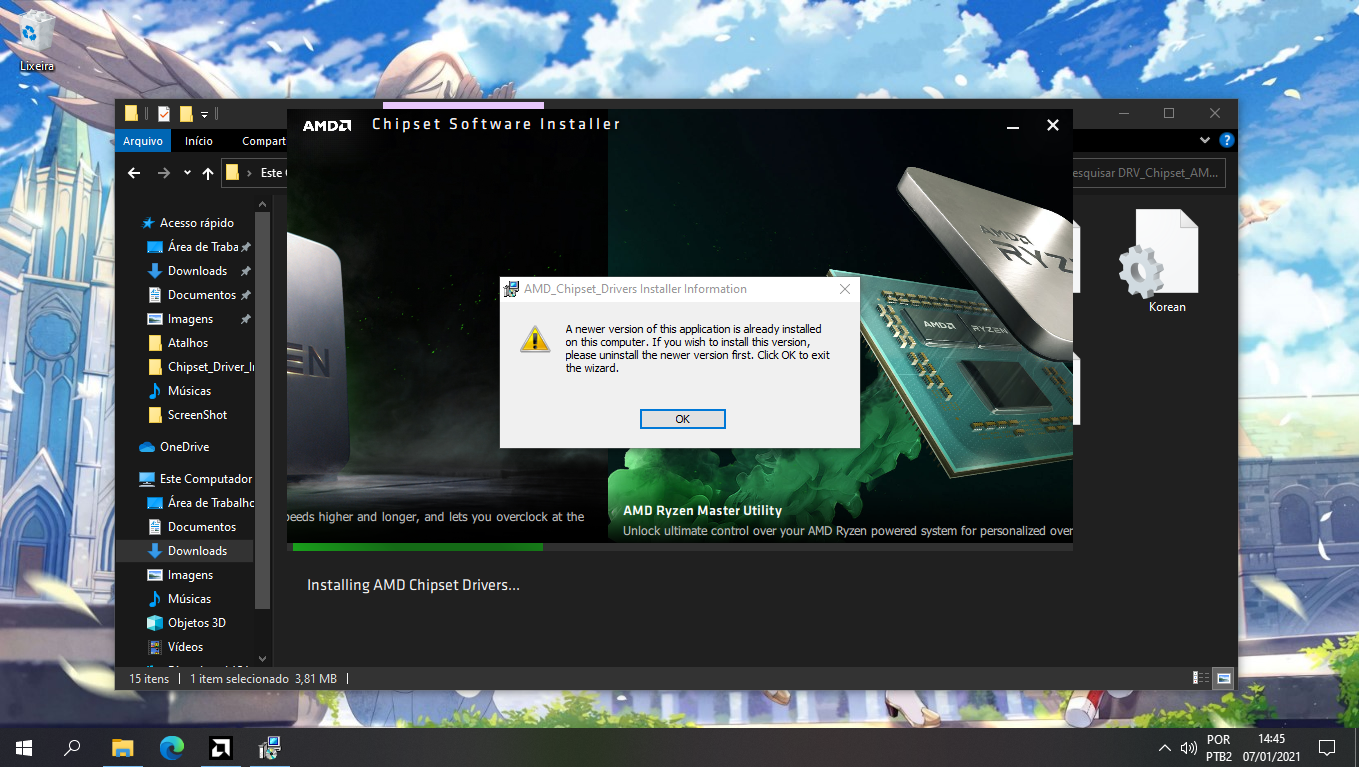The height and width of the screenshot is (767, 1359).
Task: Expand the Explorer ribbon with the chevron
Action: (x=1204, y=141)
